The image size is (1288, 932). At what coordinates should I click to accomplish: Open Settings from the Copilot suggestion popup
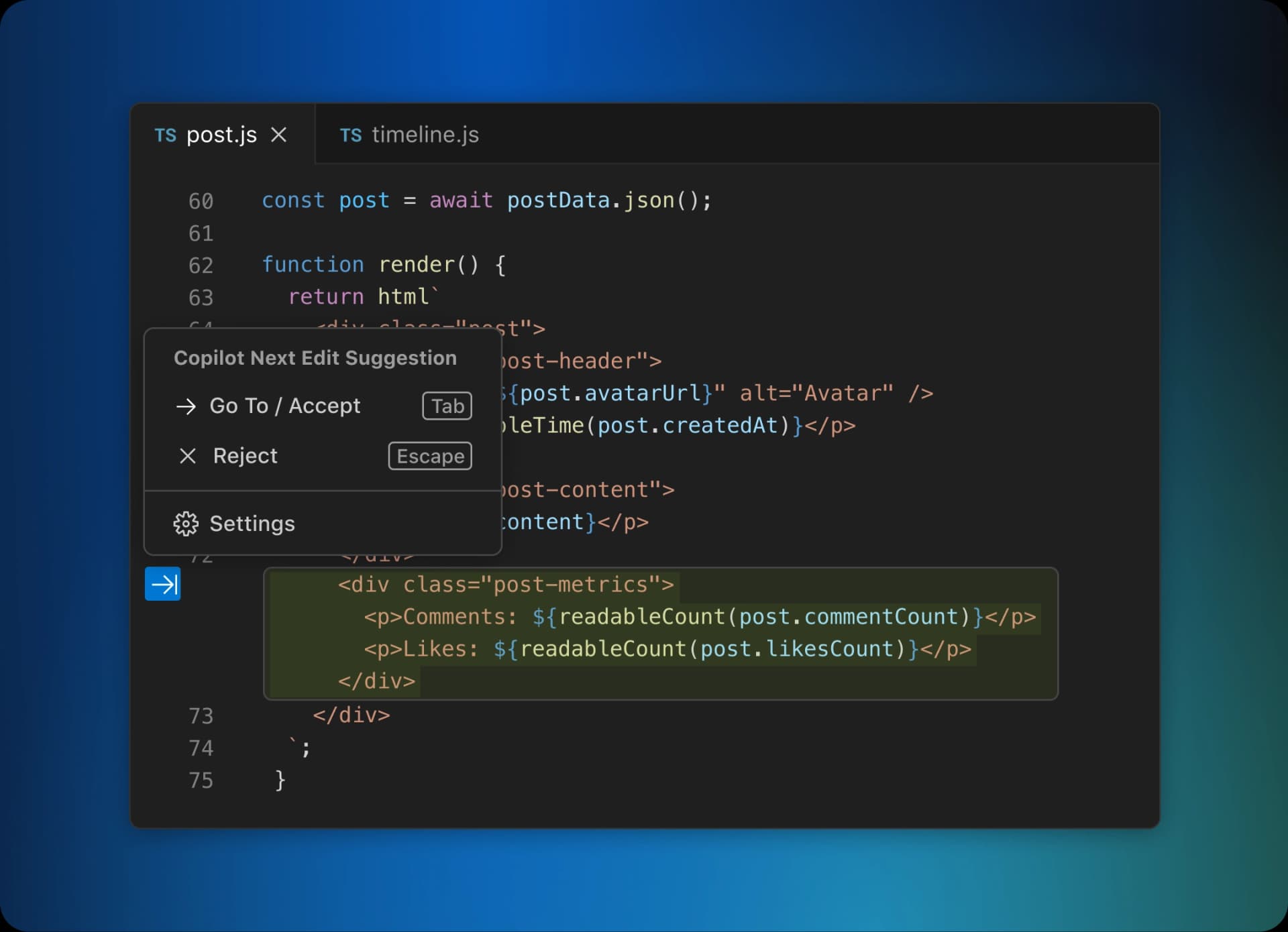(x=252, y=524)
